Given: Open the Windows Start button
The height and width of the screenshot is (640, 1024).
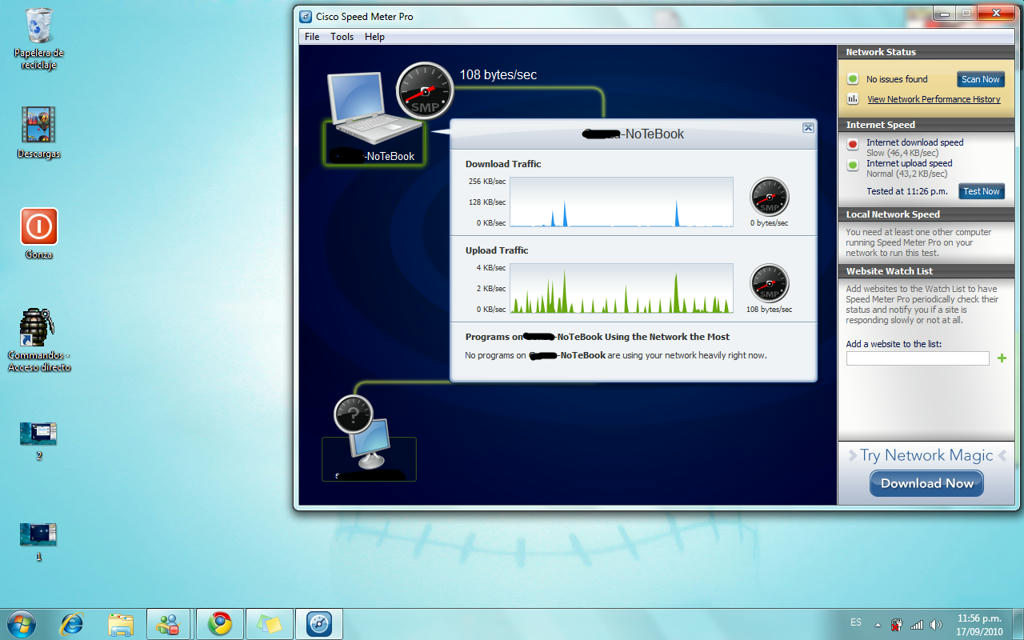Looking at the screenshot, I should [x=21, y=624].
